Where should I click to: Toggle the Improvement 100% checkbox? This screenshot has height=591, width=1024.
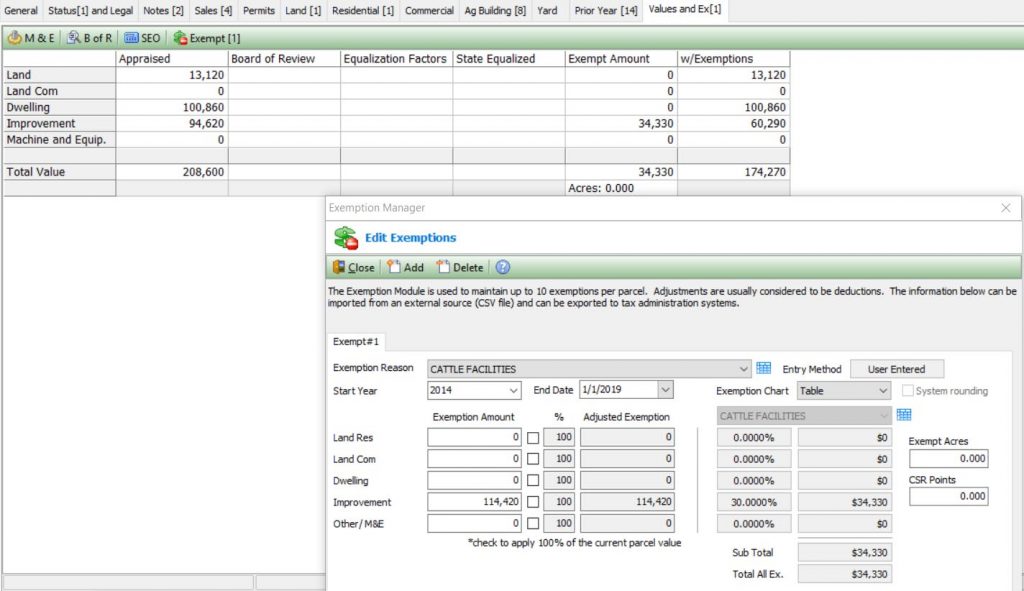pos(533,502)
